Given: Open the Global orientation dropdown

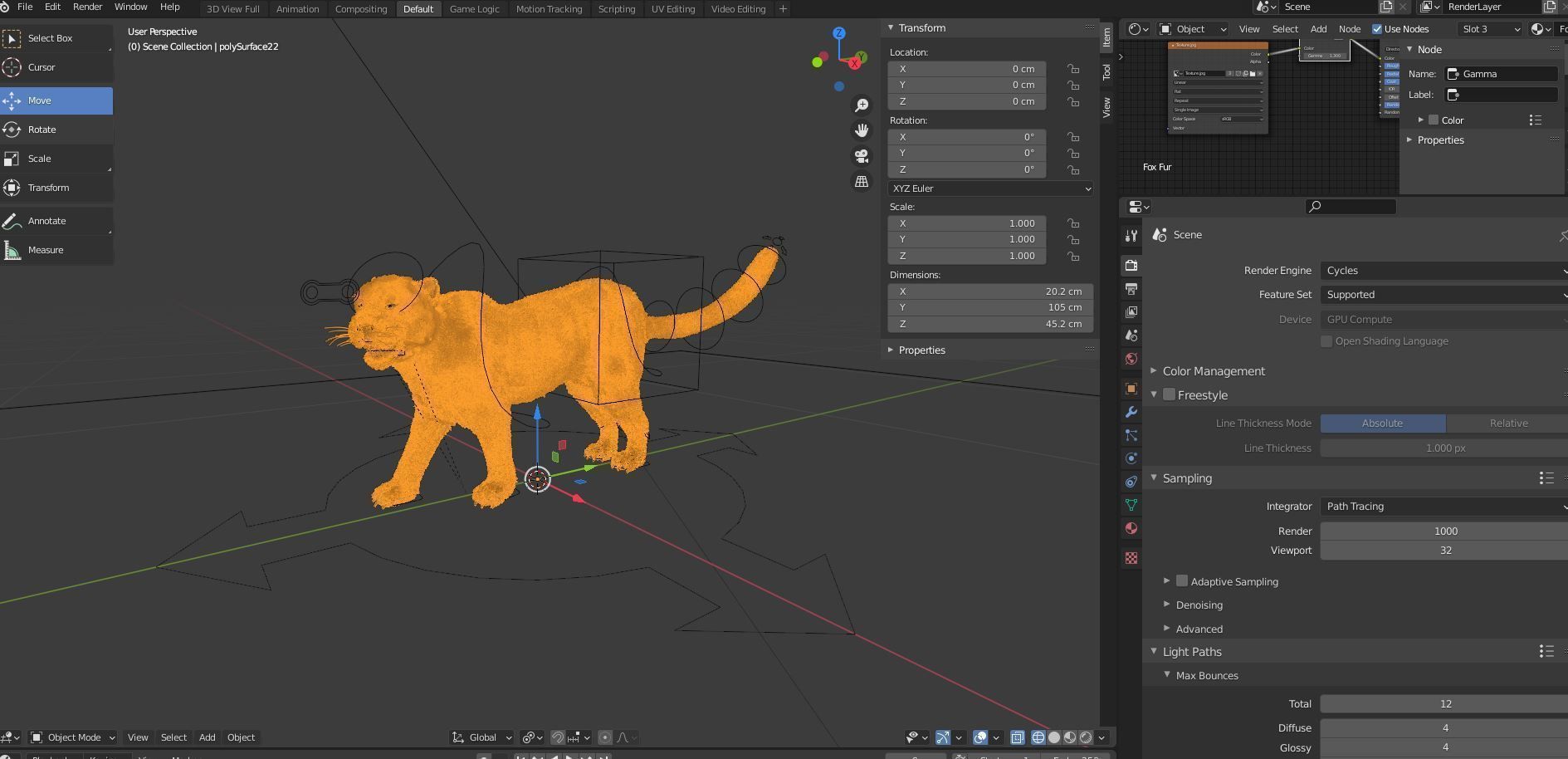Looking at the screenshot, I should [x=481, y=737].
